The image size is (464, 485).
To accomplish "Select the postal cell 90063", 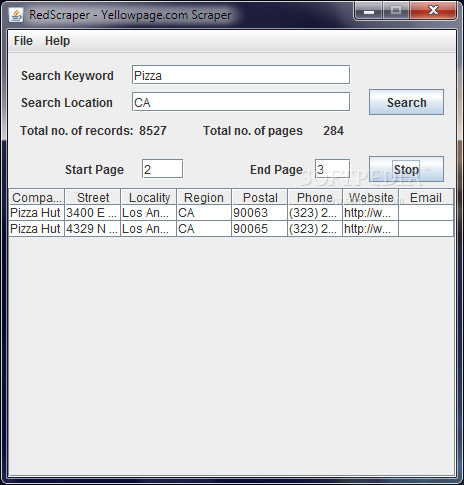I will (x=260, y=213).
